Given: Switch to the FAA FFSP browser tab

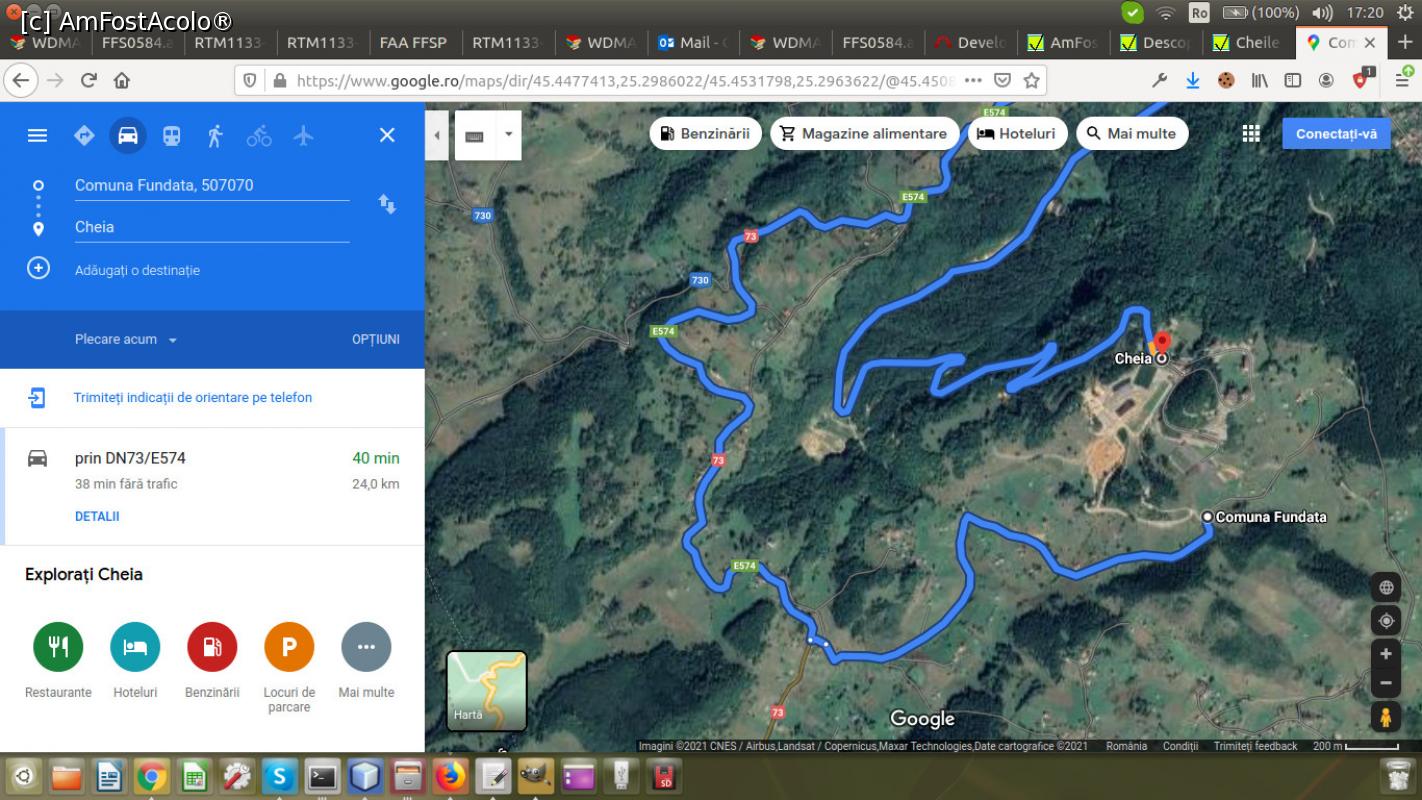Looking at the screenshot, I should [x=413, y=42].
